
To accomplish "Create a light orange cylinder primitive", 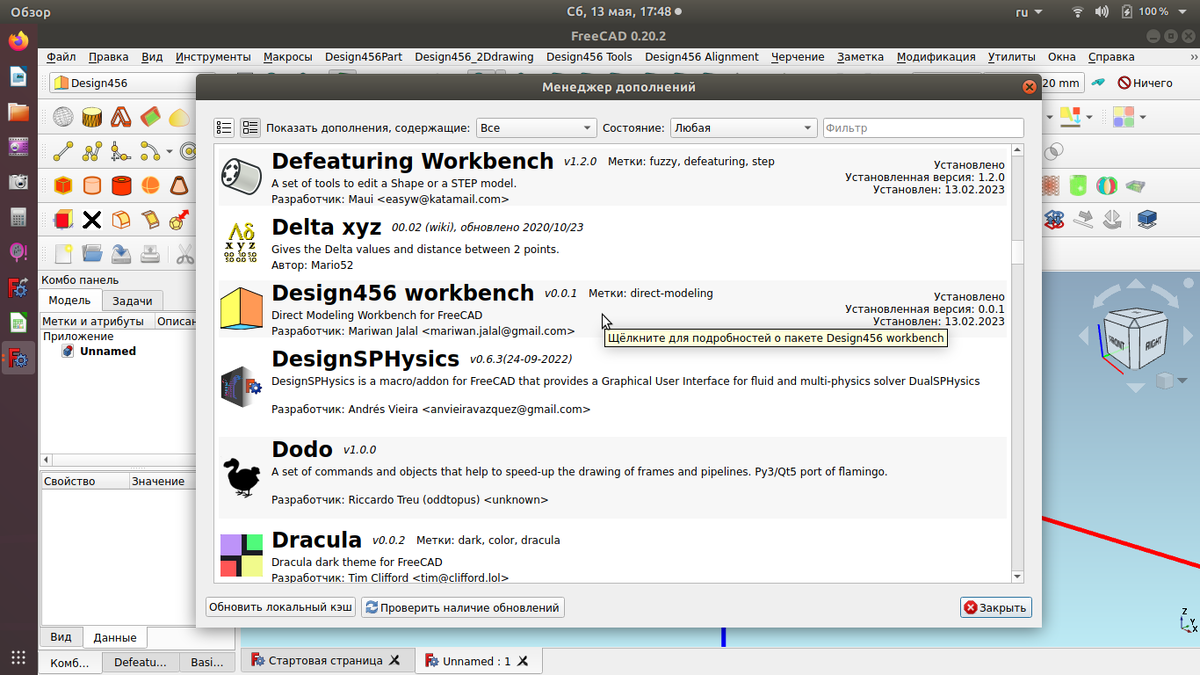I will point(92,185).
